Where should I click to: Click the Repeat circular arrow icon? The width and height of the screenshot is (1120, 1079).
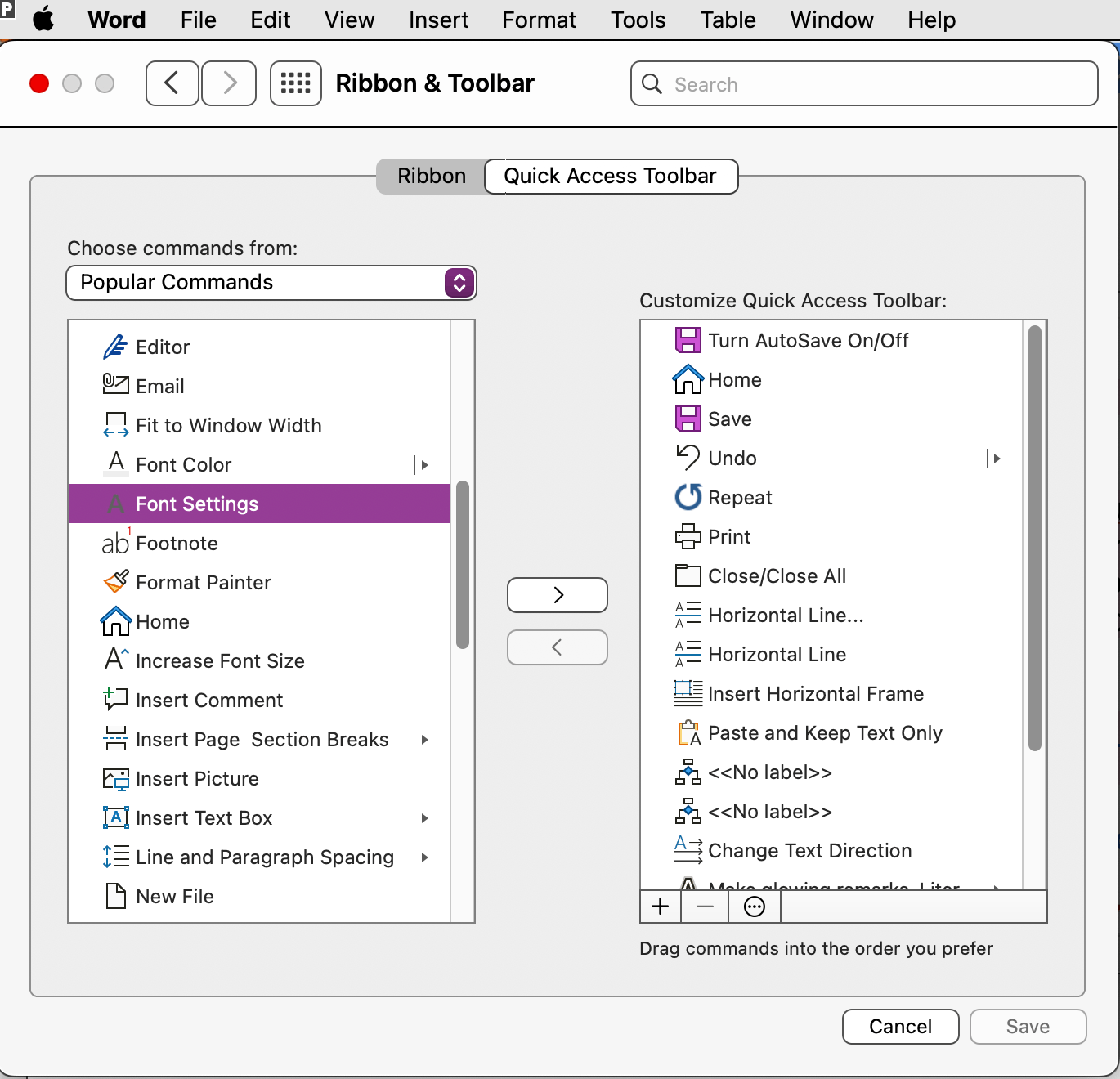(x=688, y=497)
